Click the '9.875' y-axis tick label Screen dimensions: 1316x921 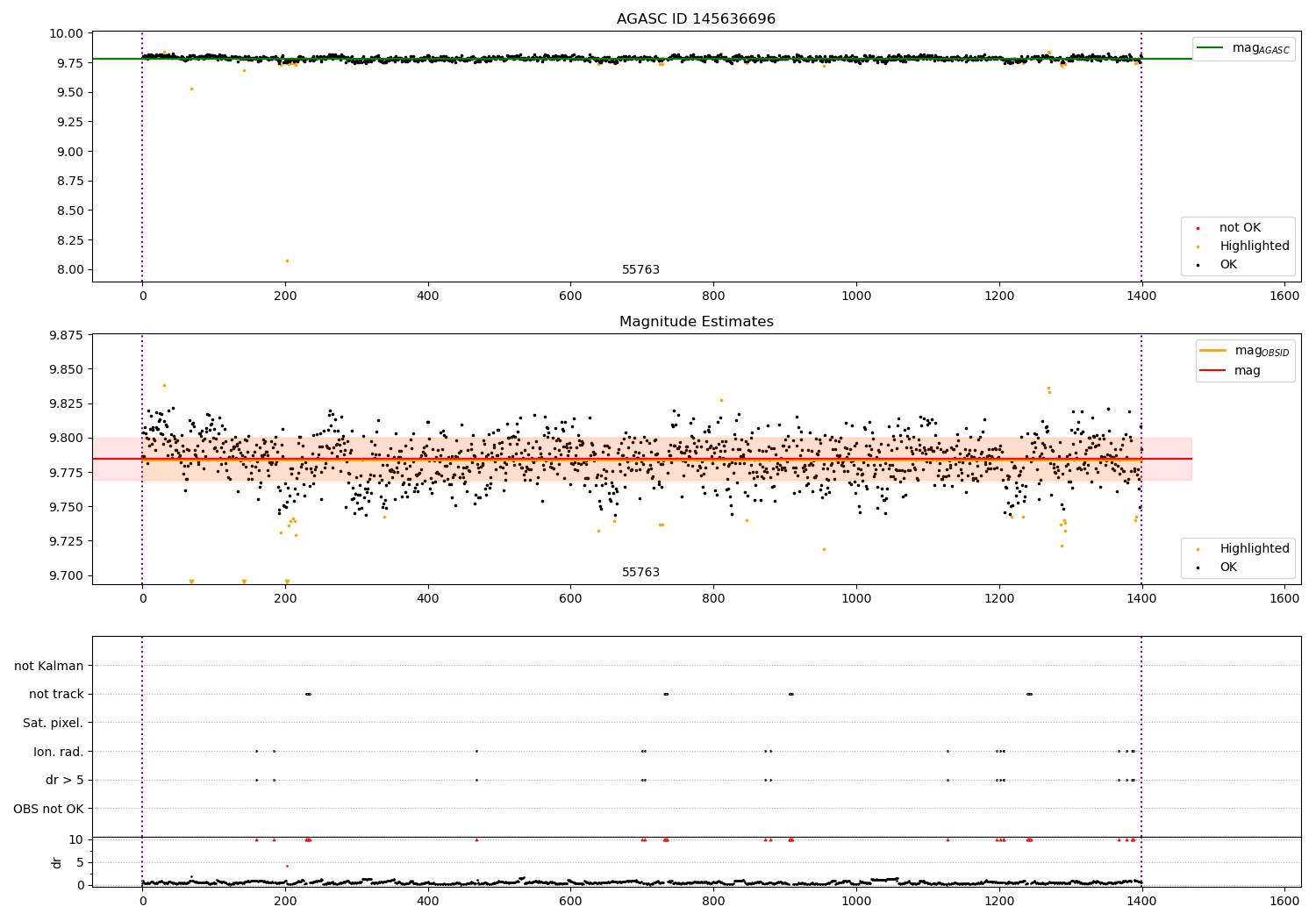(x=67, y=335)
